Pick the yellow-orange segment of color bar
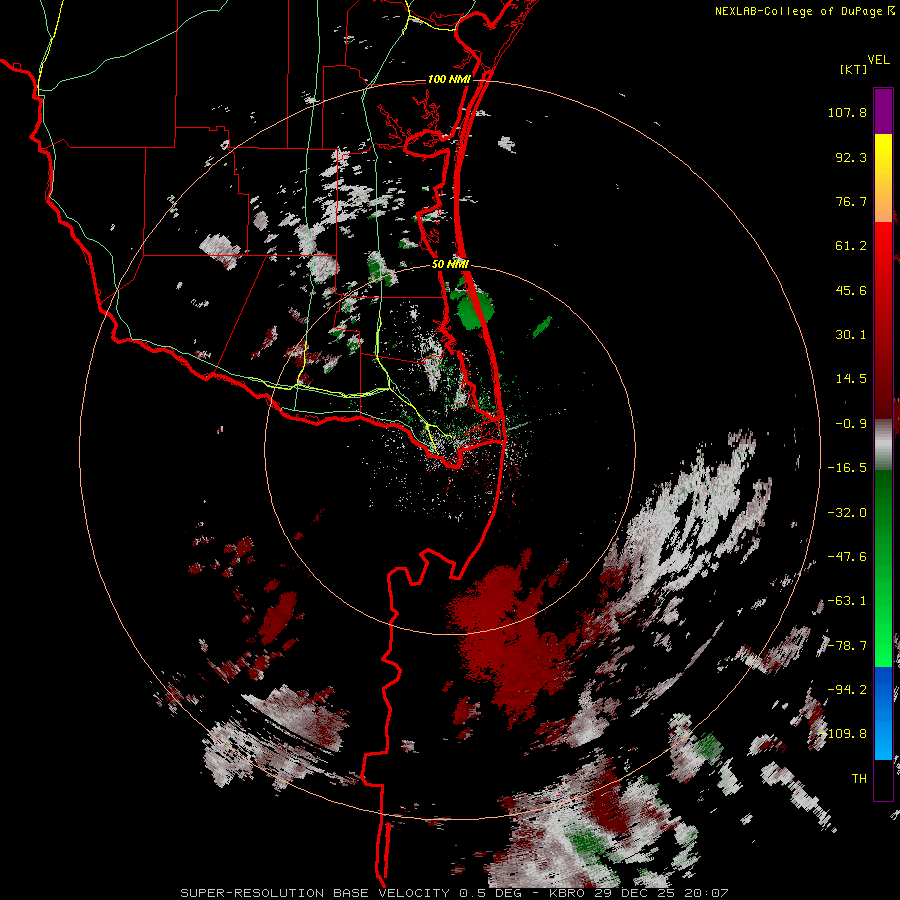The height and width of the screenshot is (900, 900). 883,178
